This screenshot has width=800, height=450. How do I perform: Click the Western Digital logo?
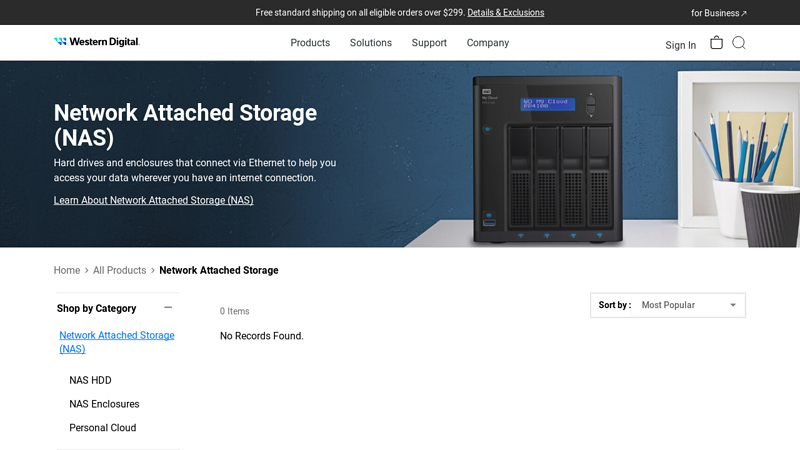click(x=97, y=42)
